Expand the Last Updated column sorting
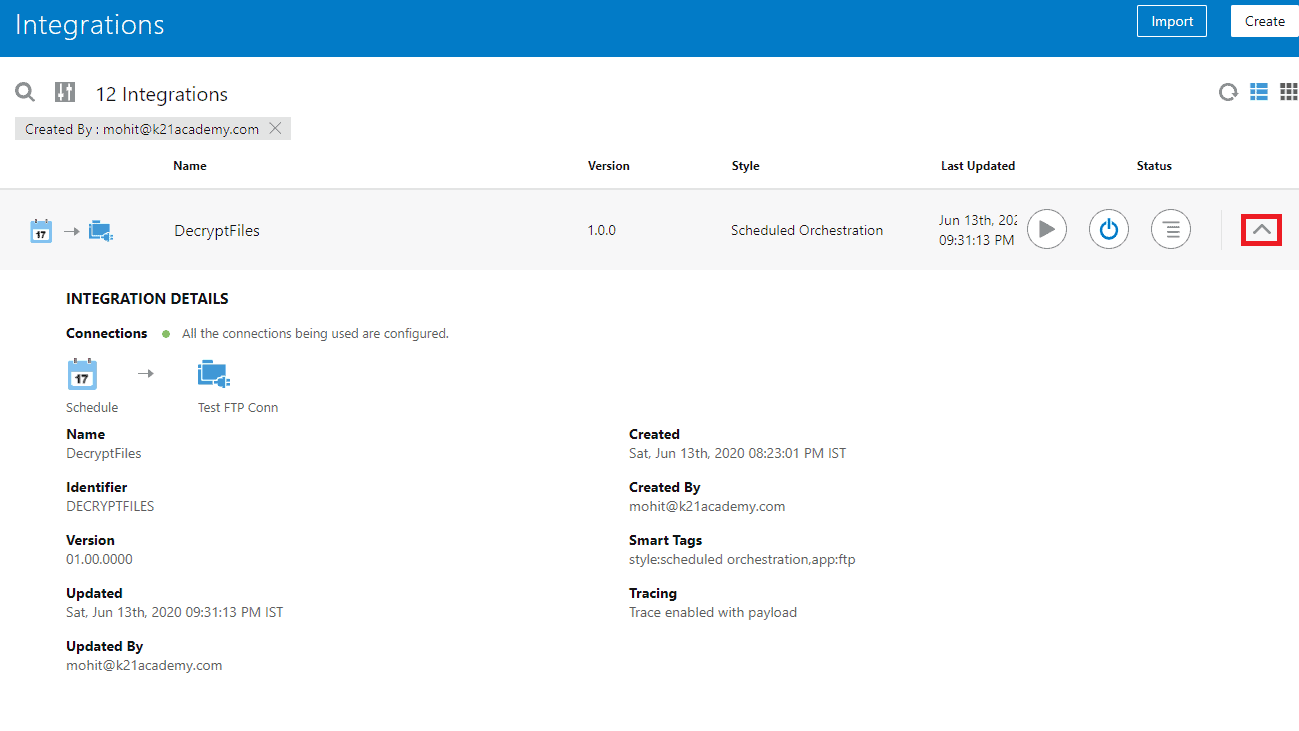1299x731 pixels. pos(978,166)
